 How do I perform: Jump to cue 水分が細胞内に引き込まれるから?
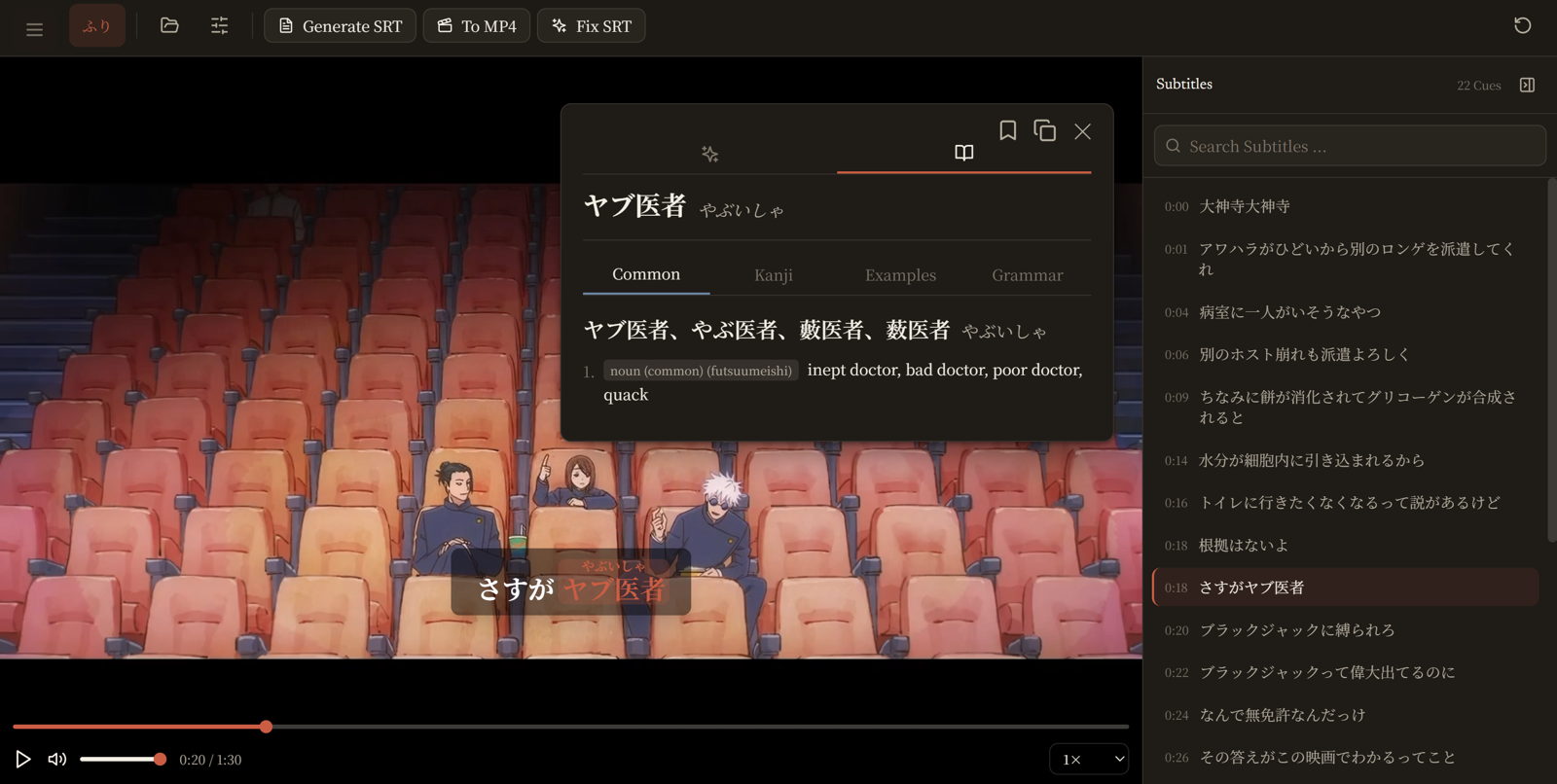coord(1346,460)
